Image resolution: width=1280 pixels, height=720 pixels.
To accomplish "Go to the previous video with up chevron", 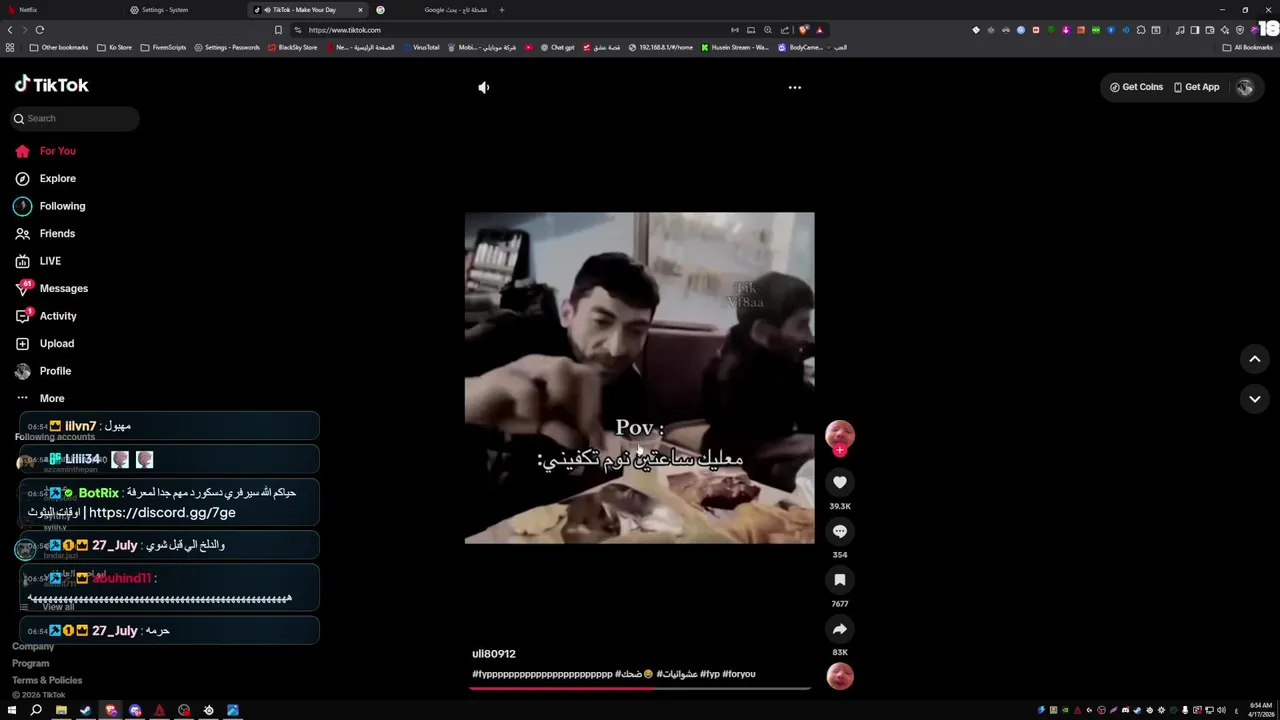I will point(1254,359).
